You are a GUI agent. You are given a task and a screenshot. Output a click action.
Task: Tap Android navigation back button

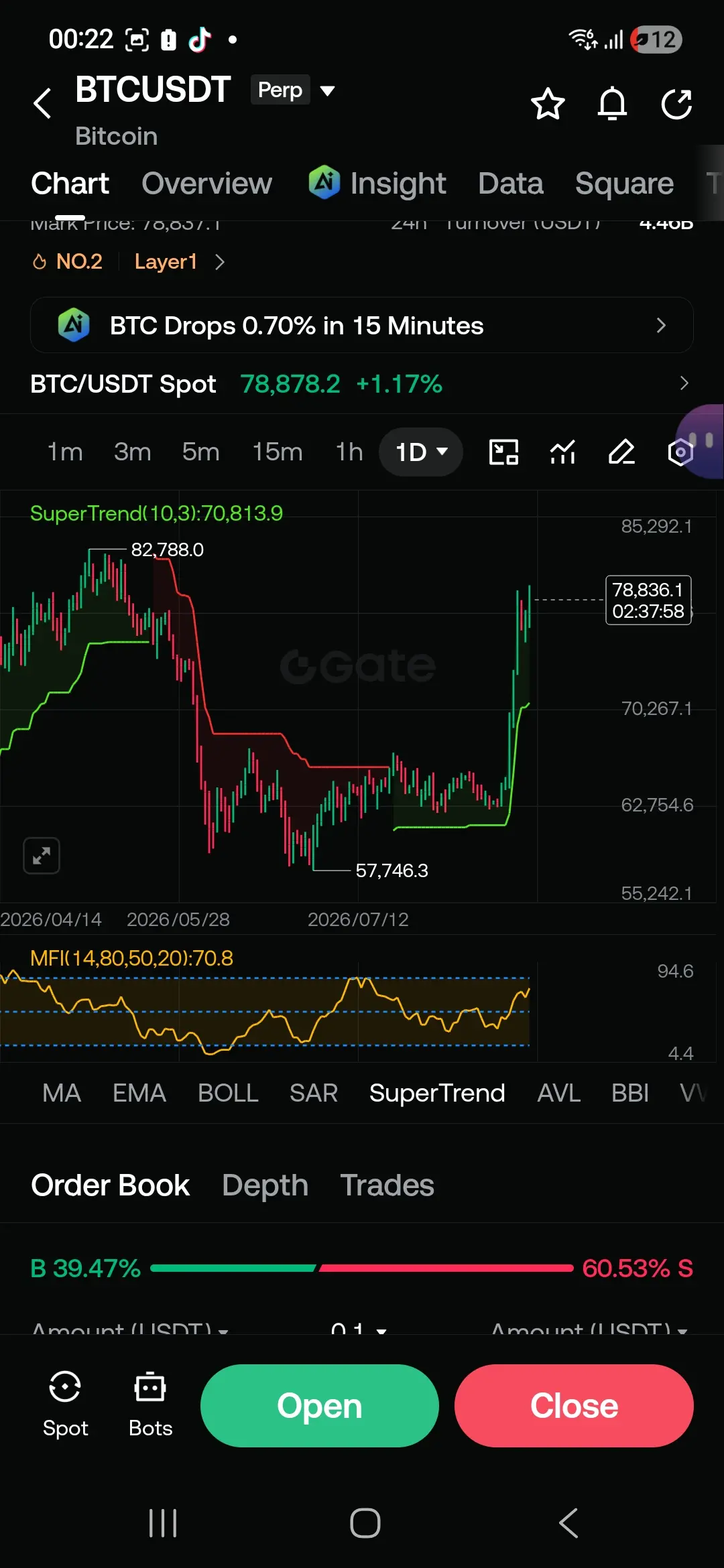tap(568, 1523)
